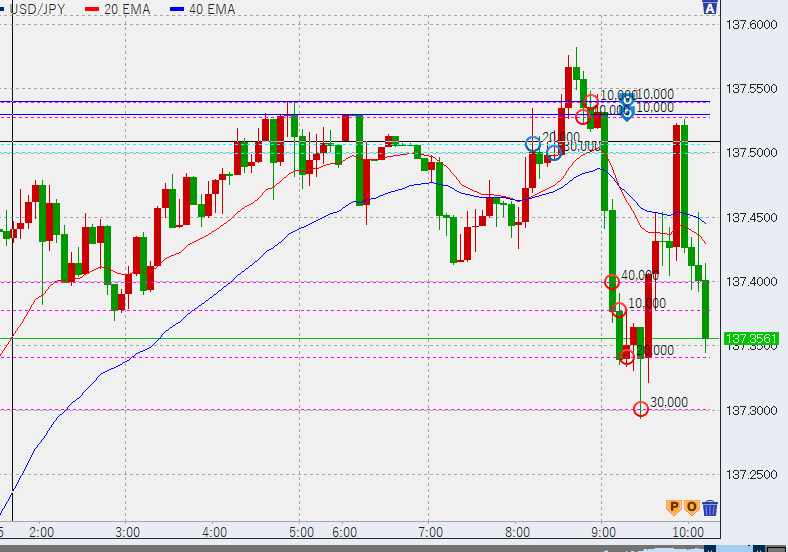Click the 137.5000 price axis label
Screen dimensions: 788x552
[x=750, y=153]
